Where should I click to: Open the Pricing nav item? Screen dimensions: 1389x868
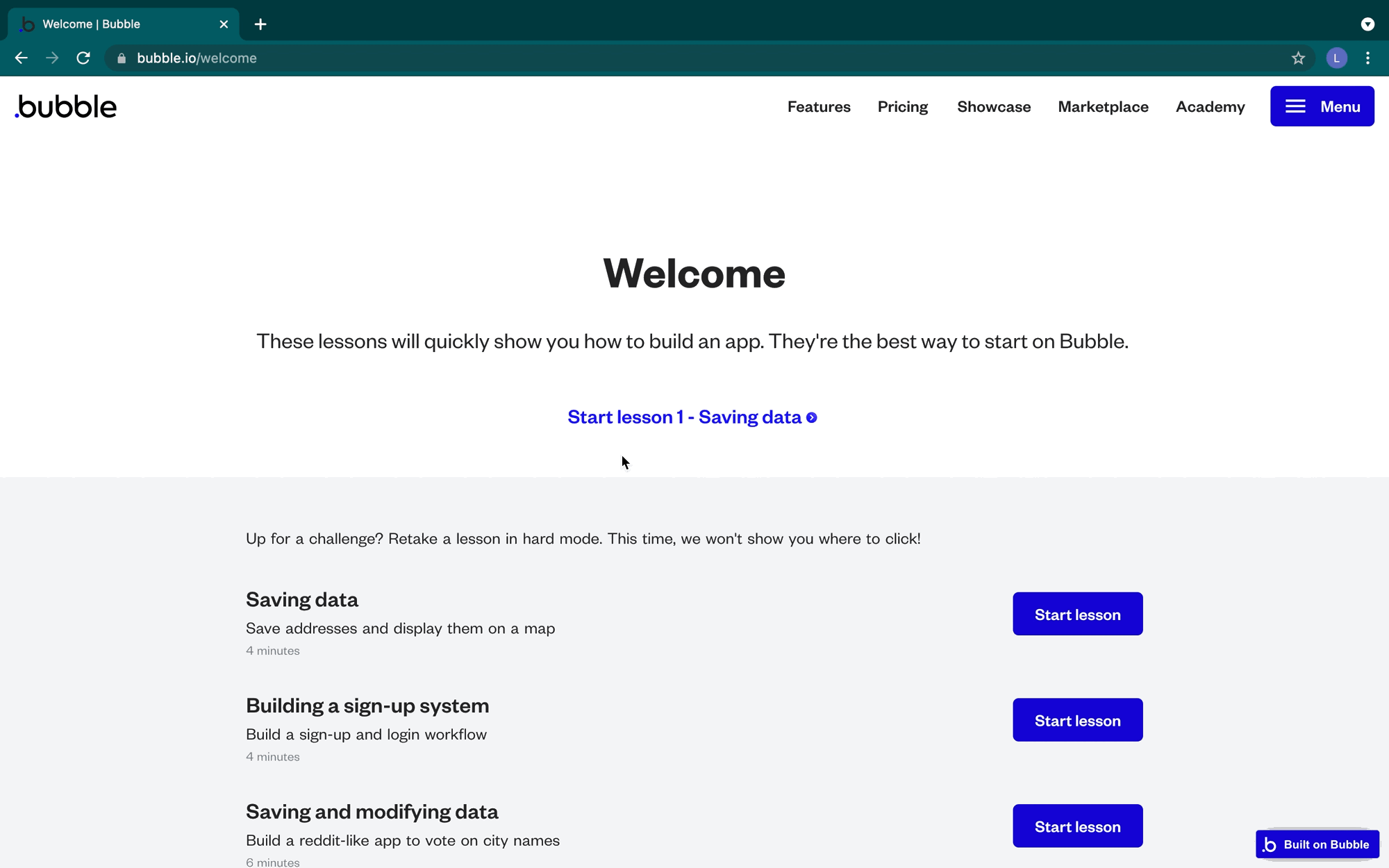[x=903, y=106]
